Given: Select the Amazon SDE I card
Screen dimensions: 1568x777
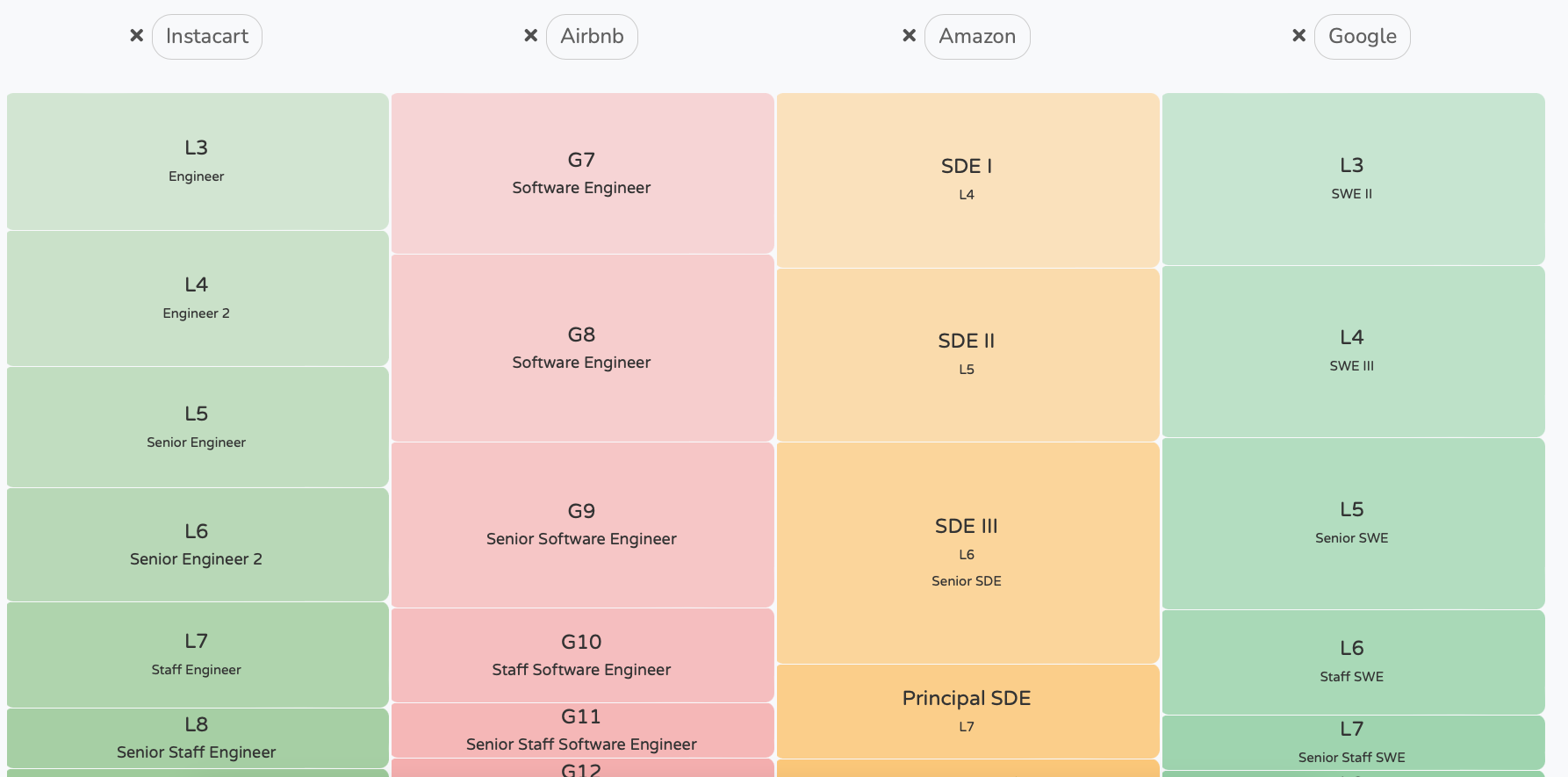Looking at the screenshot, I should click(967, 178).
